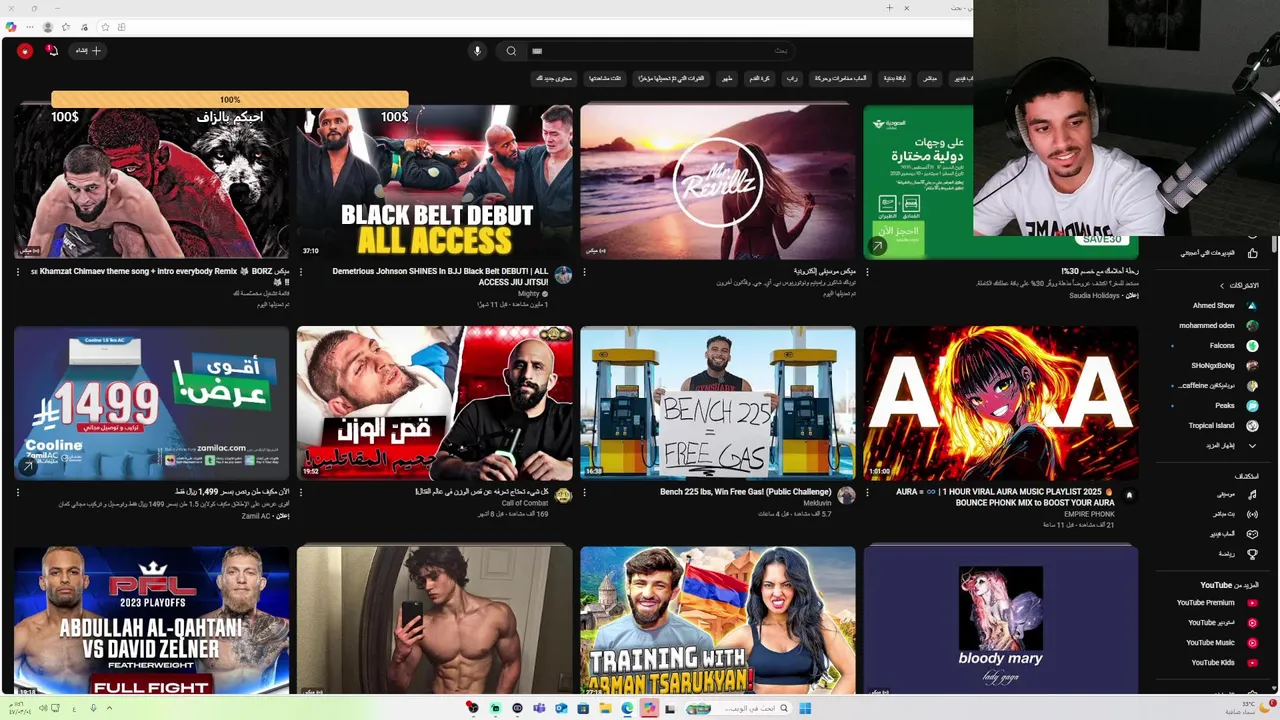Open the Mekluvin channel avatar
This screenshot has width=1280, height=720.
[846, 496]
